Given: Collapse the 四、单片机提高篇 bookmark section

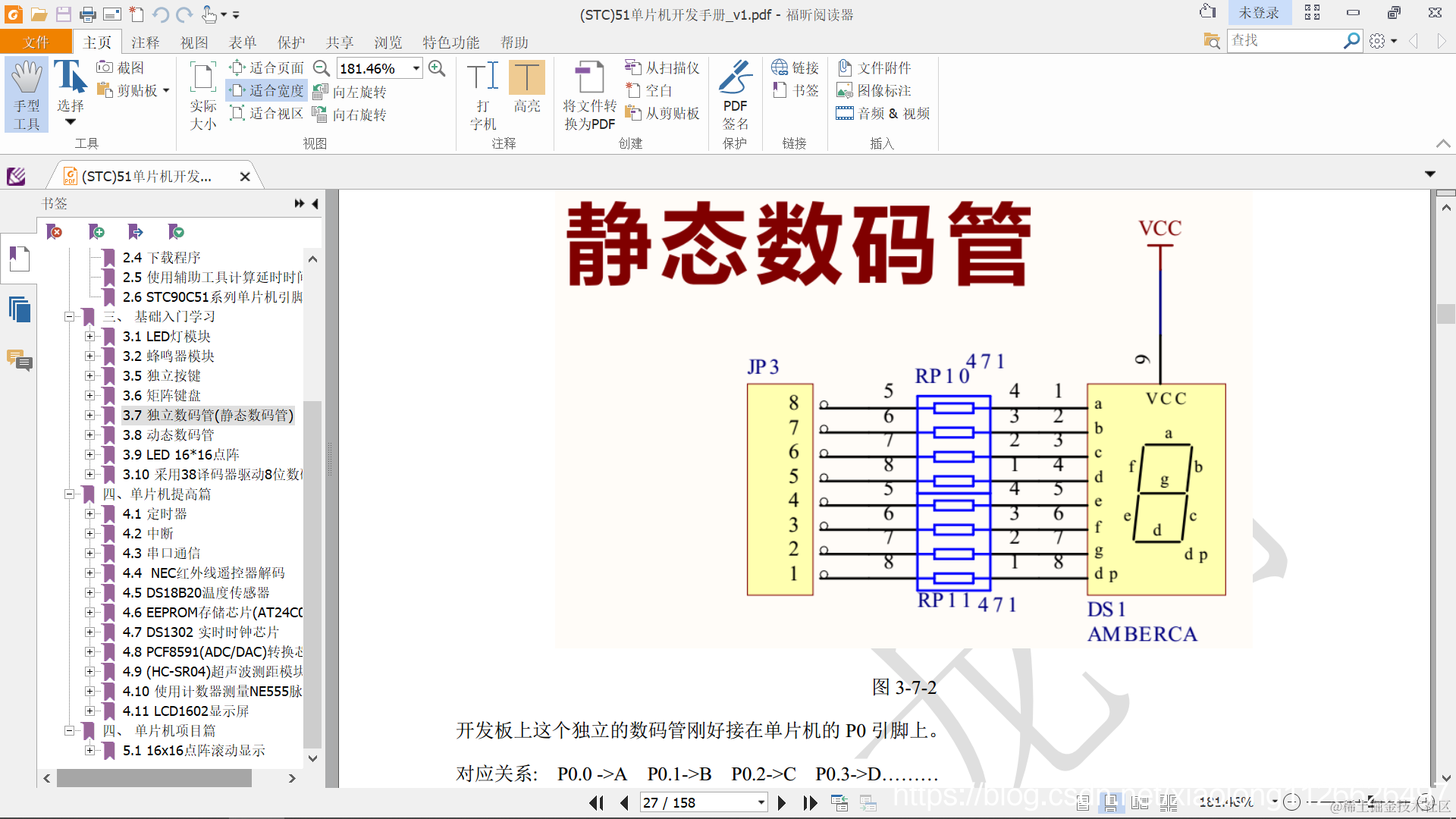Looking at the screenshot, I should tap(69, 494).
